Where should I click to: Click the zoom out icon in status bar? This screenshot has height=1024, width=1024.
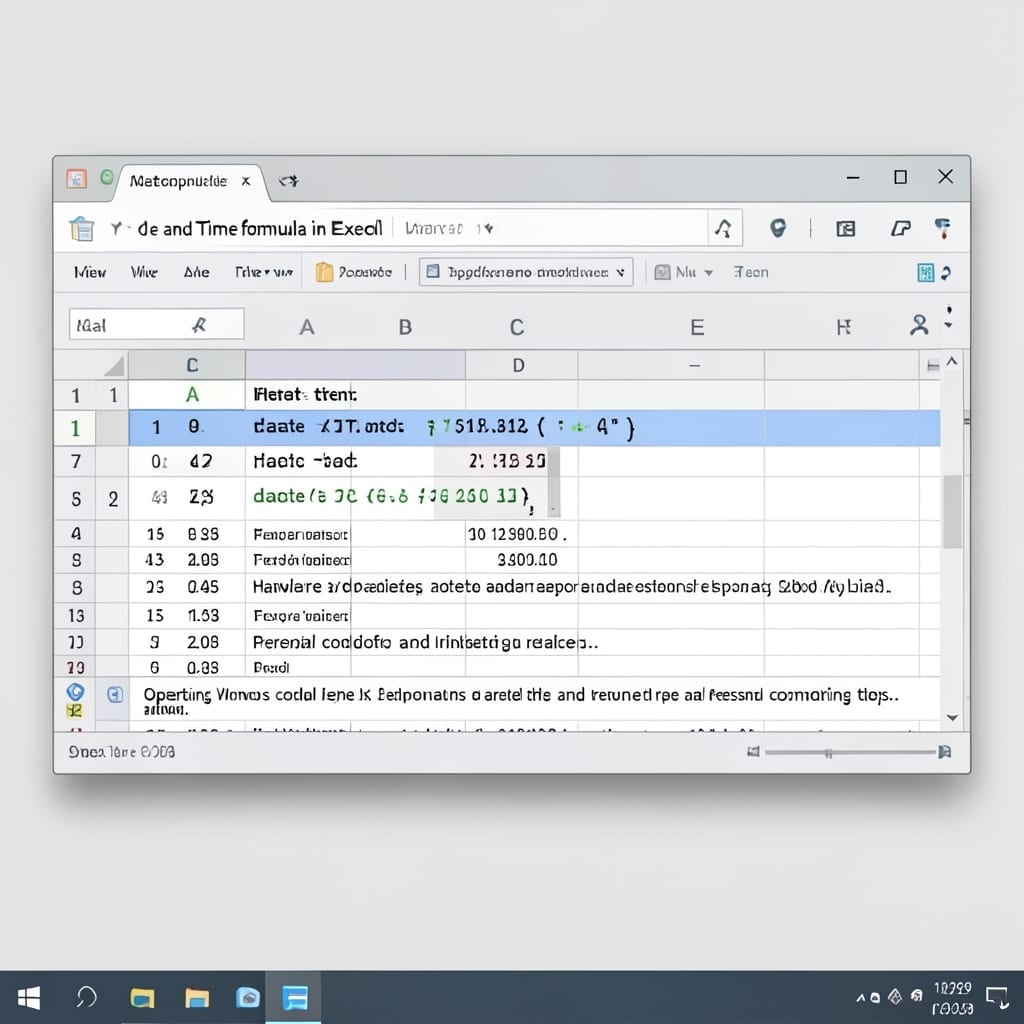753,752
